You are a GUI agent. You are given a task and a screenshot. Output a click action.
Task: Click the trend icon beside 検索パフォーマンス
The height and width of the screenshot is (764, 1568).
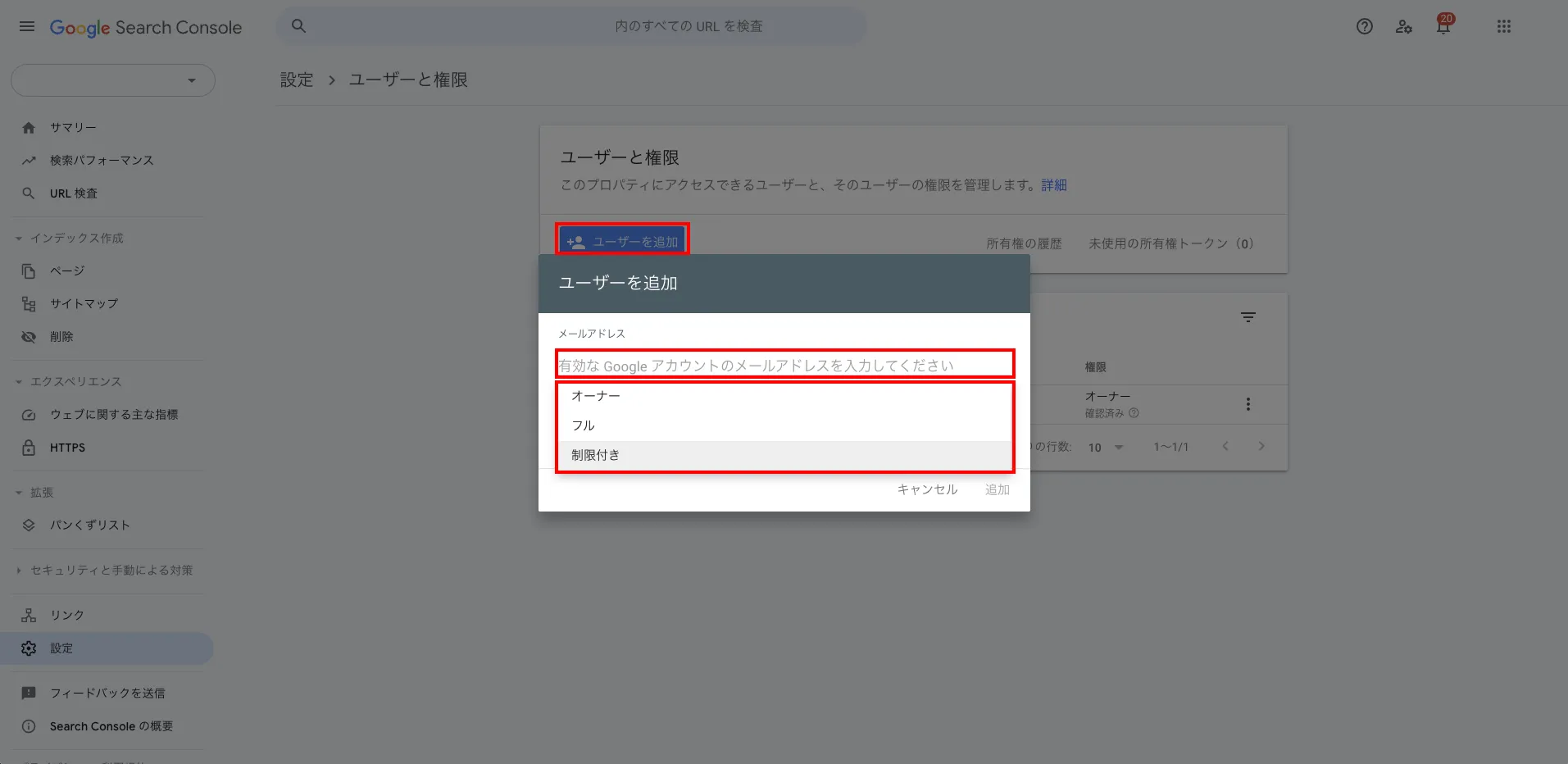(29, 161)
